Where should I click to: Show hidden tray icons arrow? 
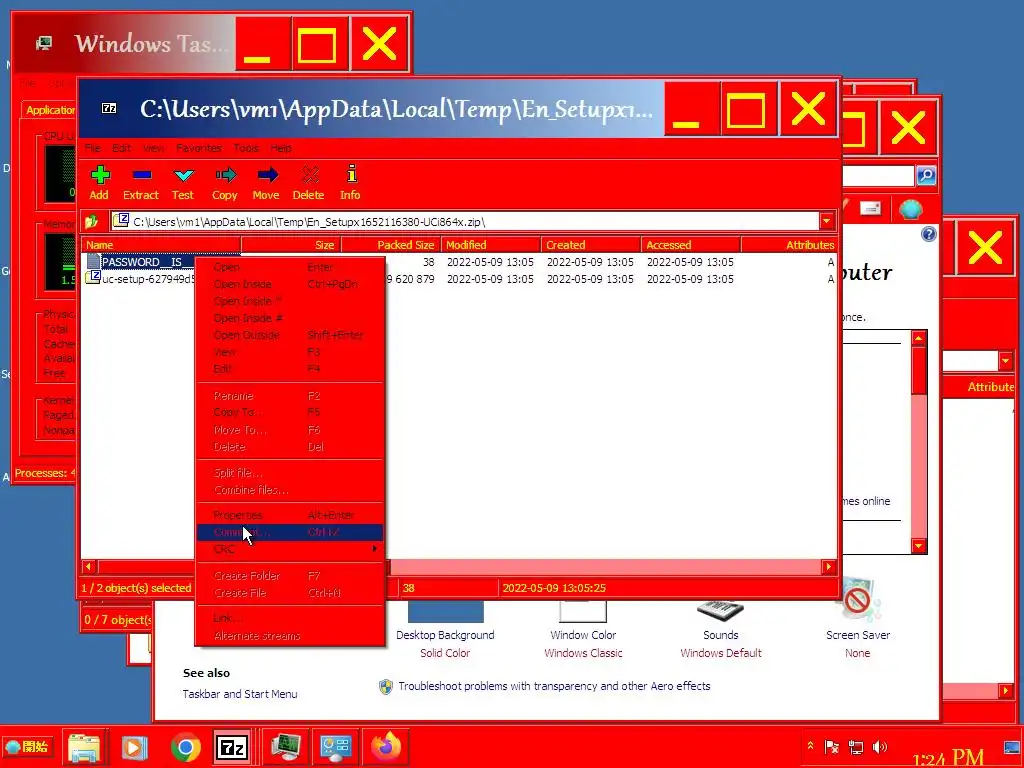[x=810, y=745]
